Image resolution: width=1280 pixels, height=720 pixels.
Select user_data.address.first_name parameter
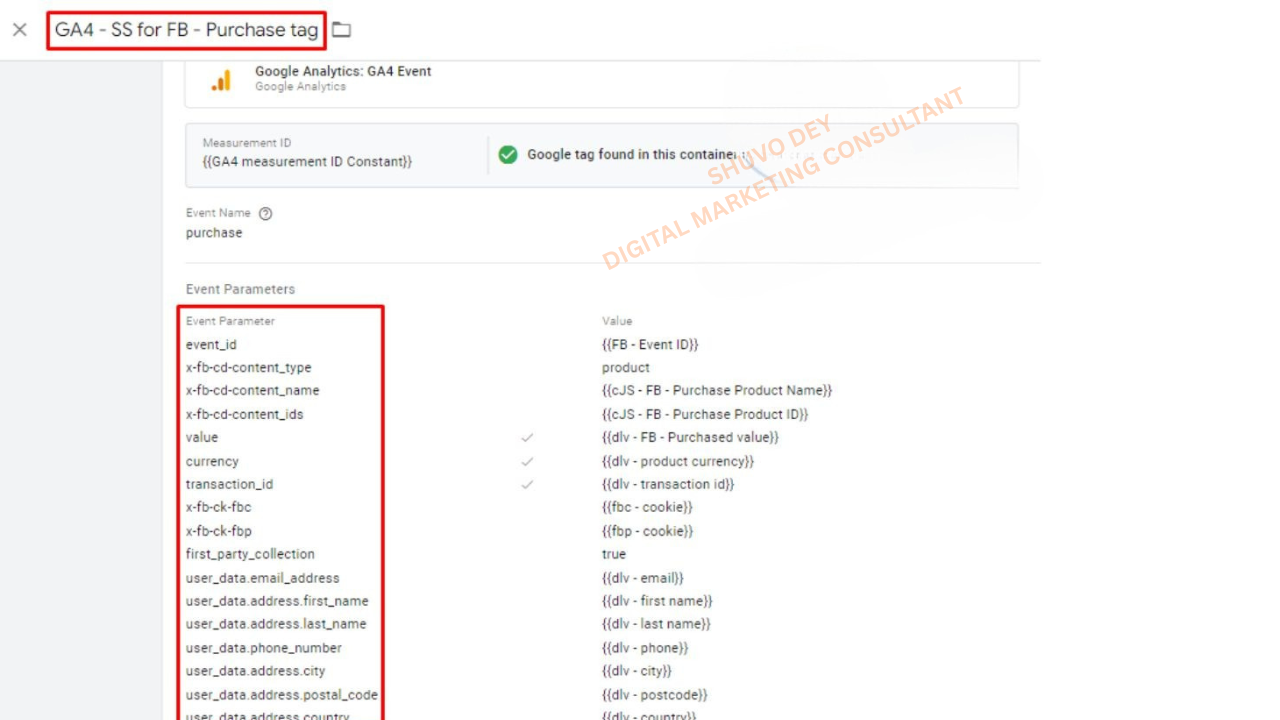click(x=277, y=601)
